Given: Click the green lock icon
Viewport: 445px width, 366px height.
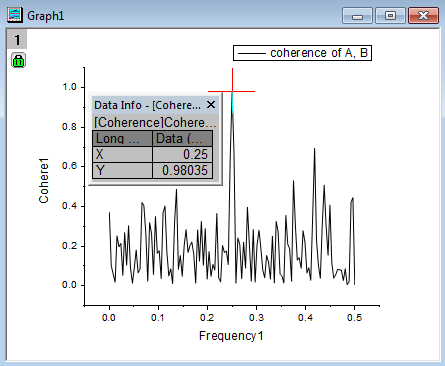Looking at the screenshot, I should click(18, 60).
